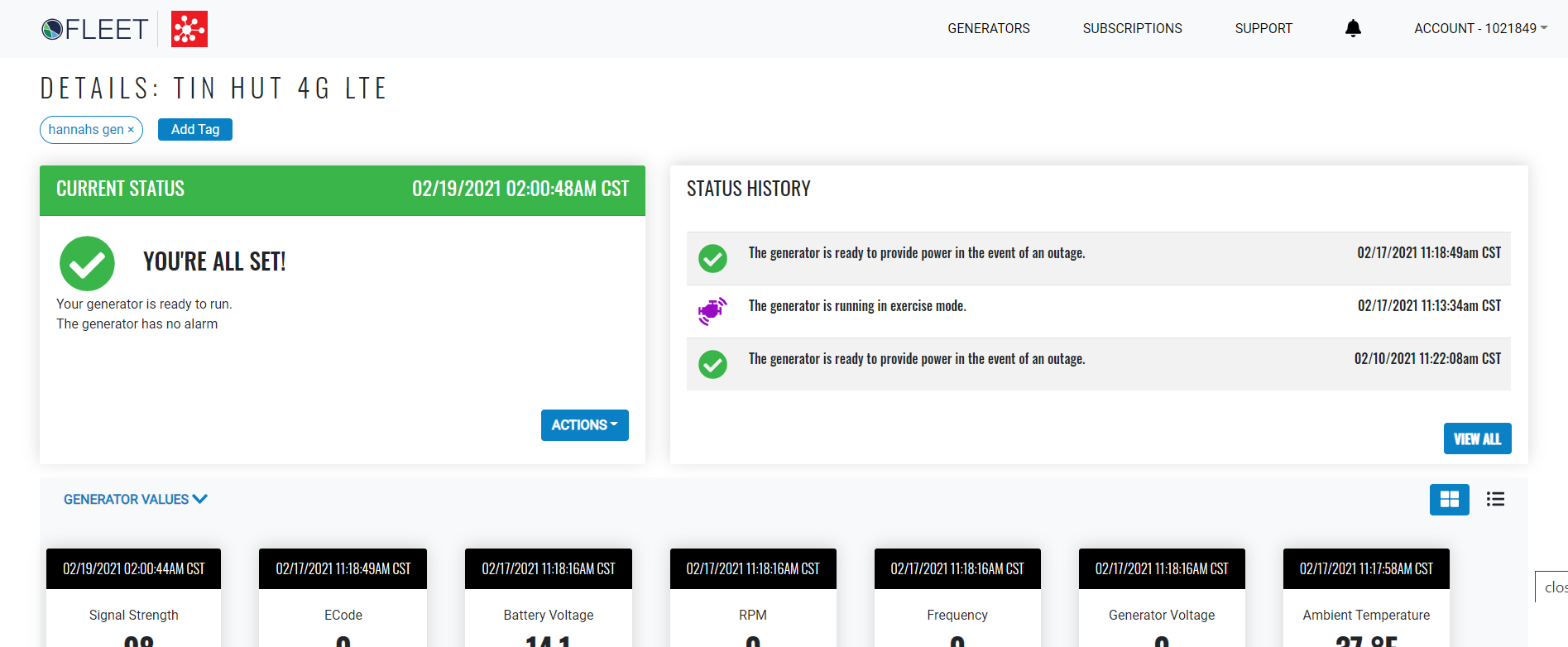Go to Generators page

[x=988, y=28]
